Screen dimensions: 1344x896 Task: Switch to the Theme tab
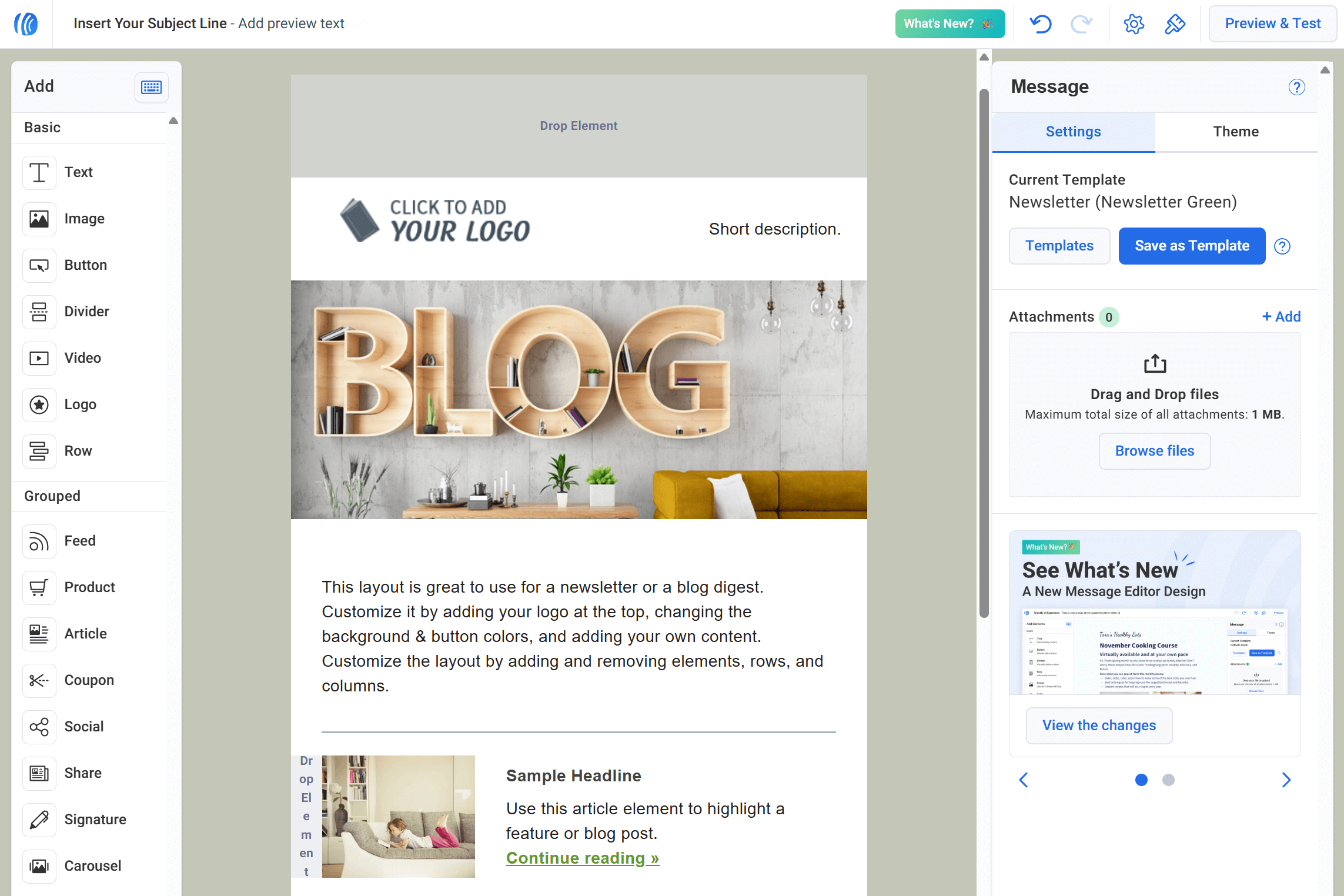tap(1236, 132)
